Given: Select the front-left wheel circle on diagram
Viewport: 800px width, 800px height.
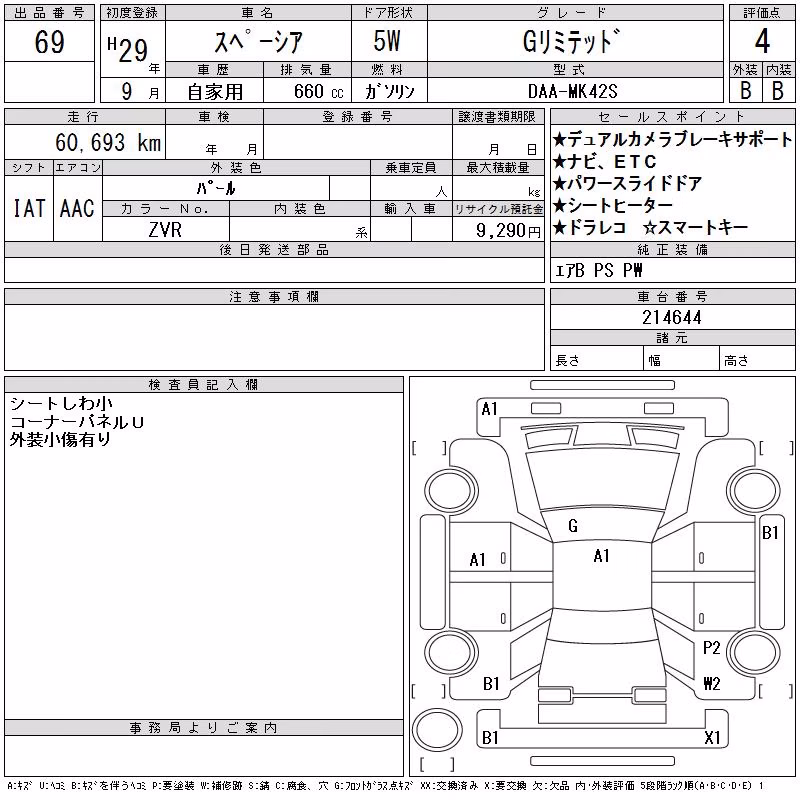Looking at the screenshot, I should (451, 491).
